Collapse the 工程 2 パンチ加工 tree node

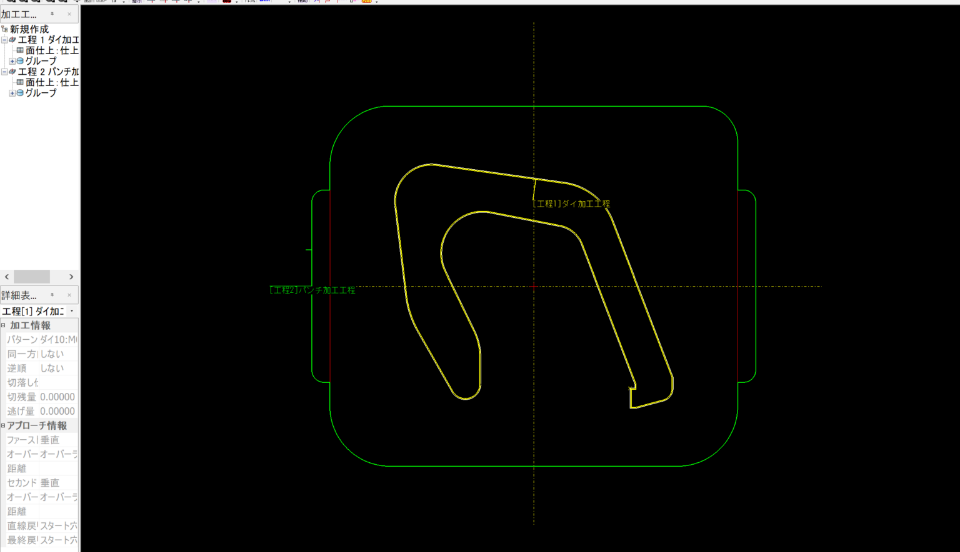tap(4, 72)
